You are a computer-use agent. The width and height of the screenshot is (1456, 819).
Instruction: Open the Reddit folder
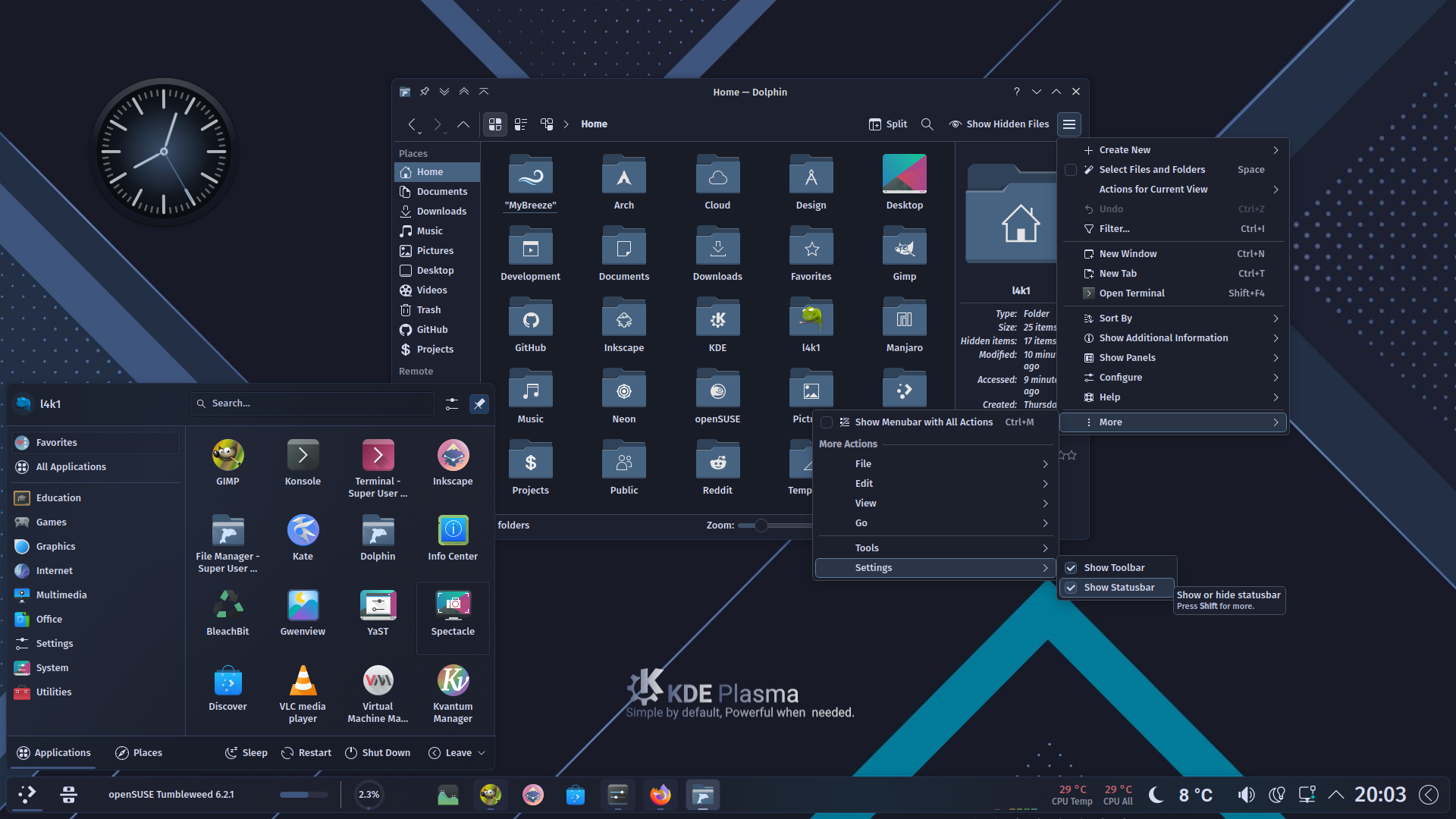[x=717, y=468]
